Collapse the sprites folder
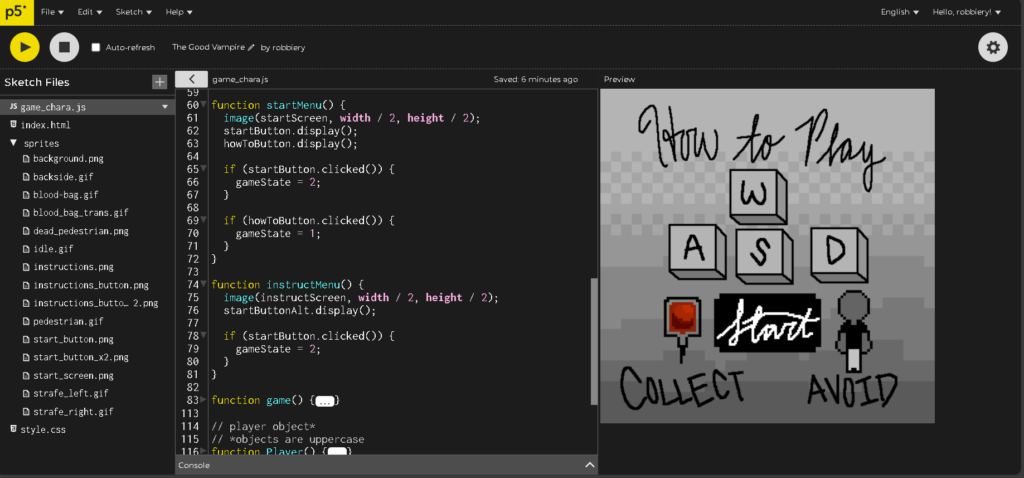1024x478 pixels. [13, 142]
